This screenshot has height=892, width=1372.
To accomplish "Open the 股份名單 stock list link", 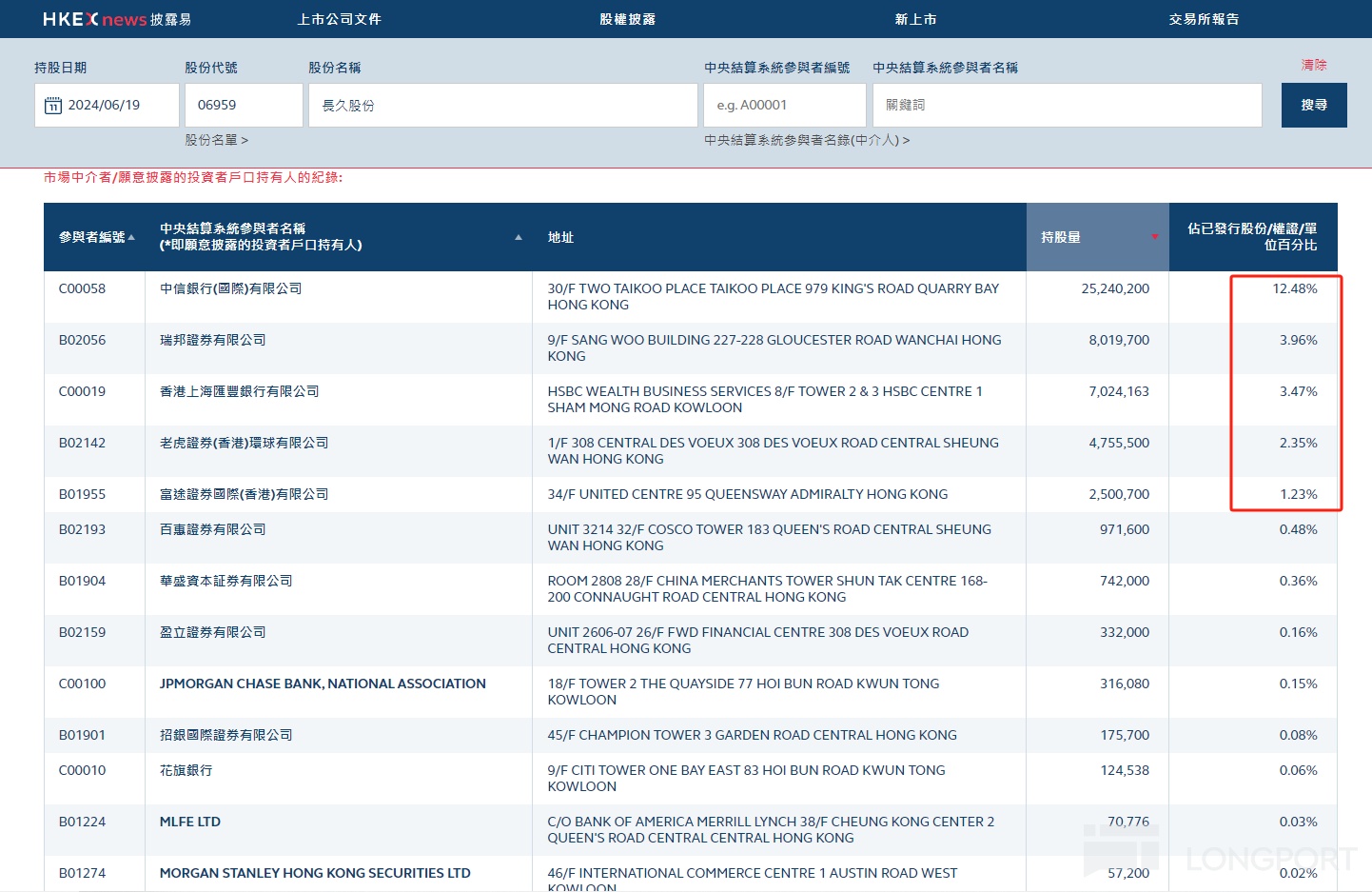I will click(216, 140).
